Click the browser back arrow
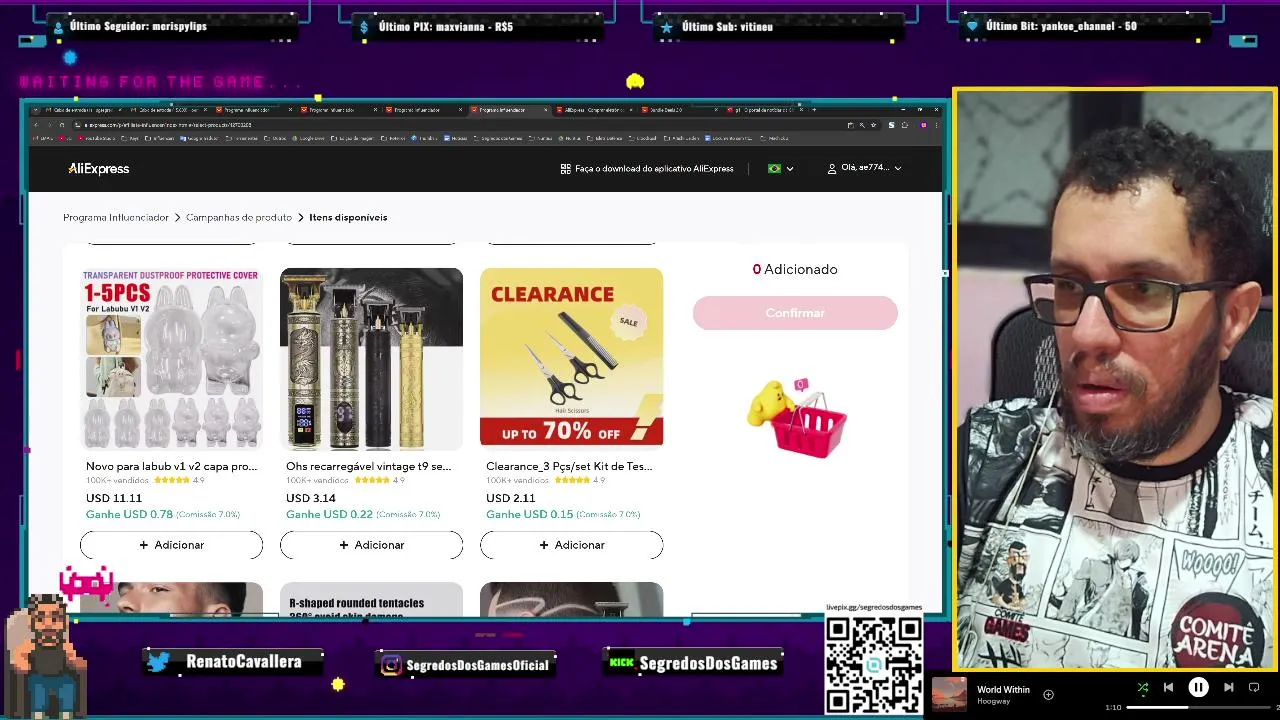Image resolution: width=1280 pixels, height=720 pixels. 36,125
